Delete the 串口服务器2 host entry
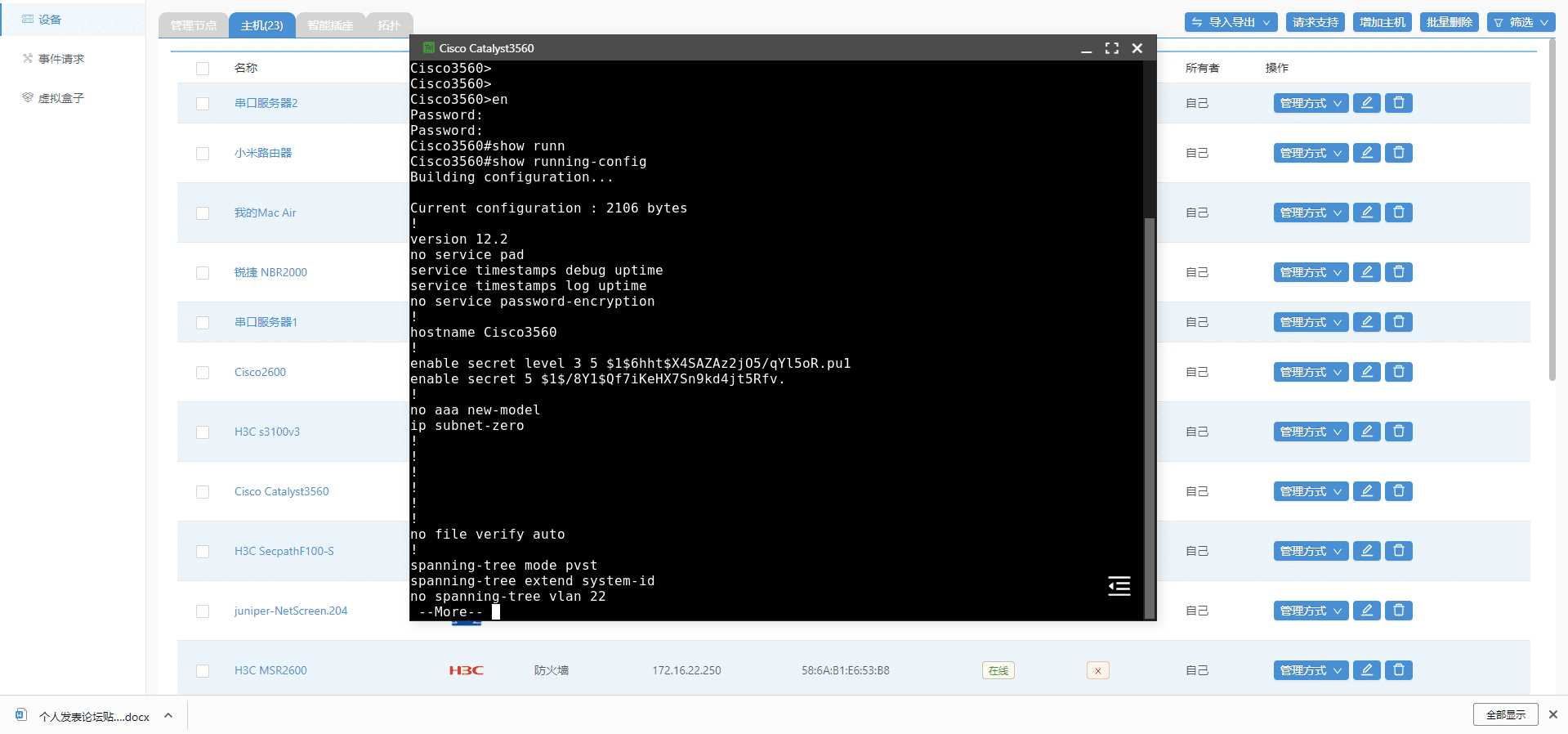 [x=1398, y=103]
